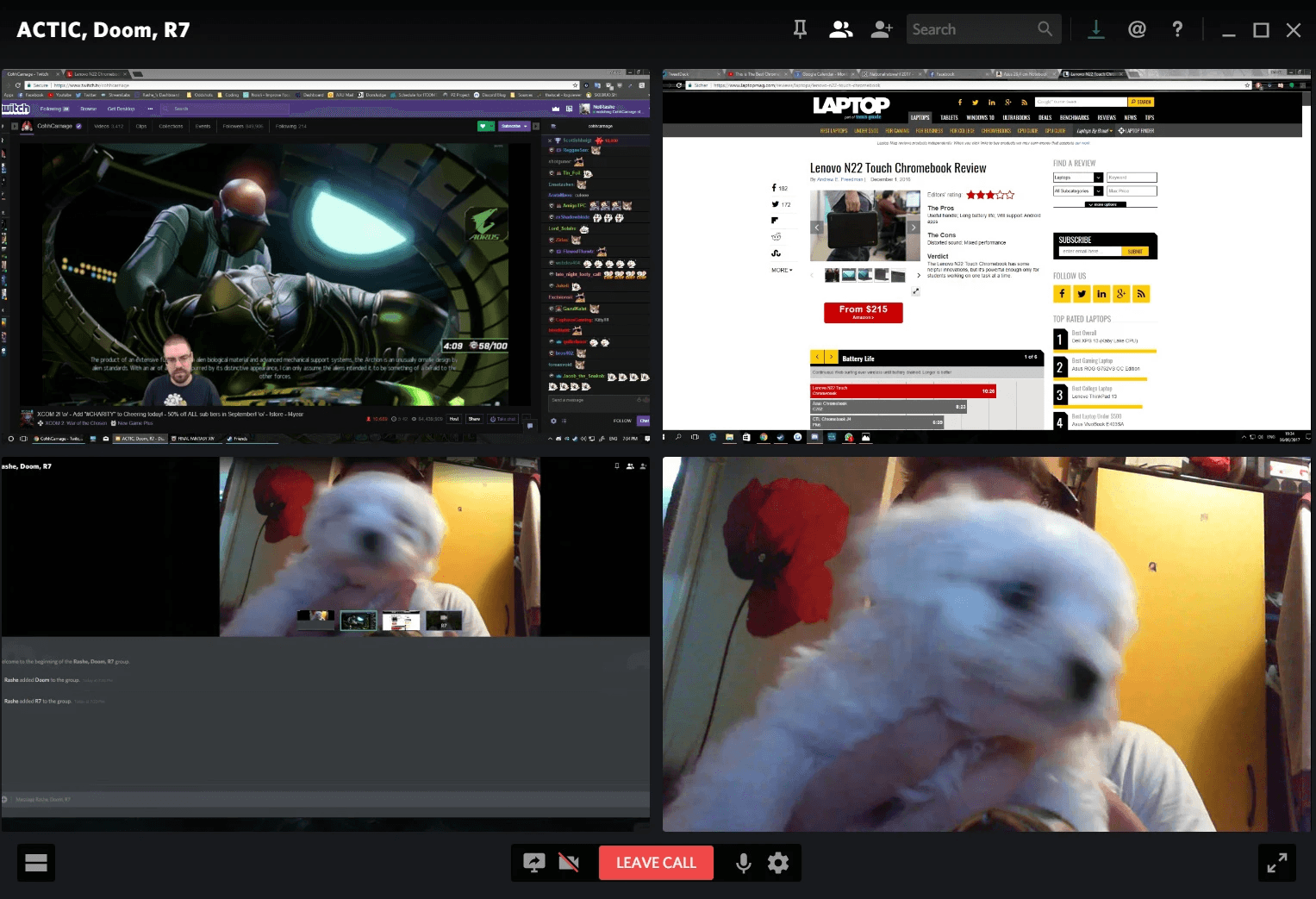The width and height of the screenshot is (1316, 899).
Task: Click the LAPTOP site logo
Action: (851, 106)
